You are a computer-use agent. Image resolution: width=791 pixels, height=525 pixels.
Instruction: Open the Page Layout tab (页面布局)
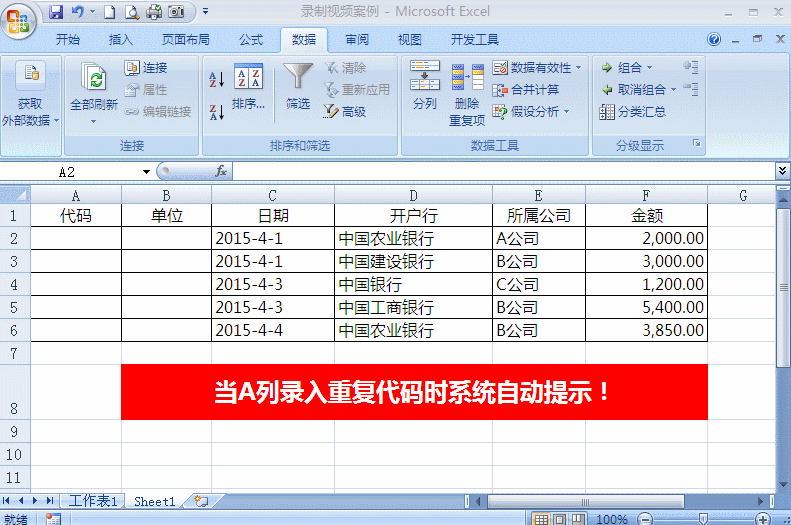point(186,39)
